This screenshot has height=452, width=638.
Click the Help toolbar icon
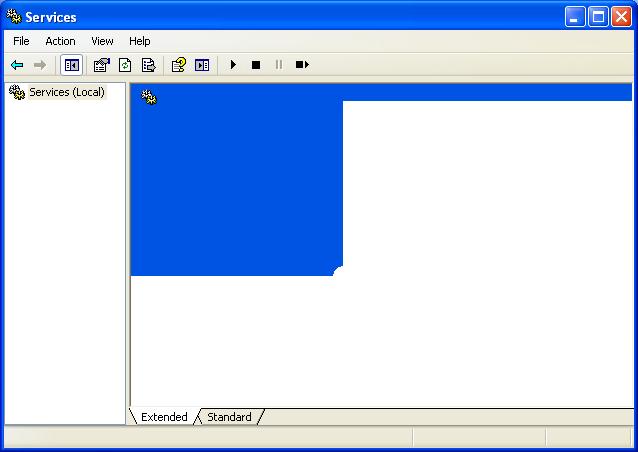[179, 65]
